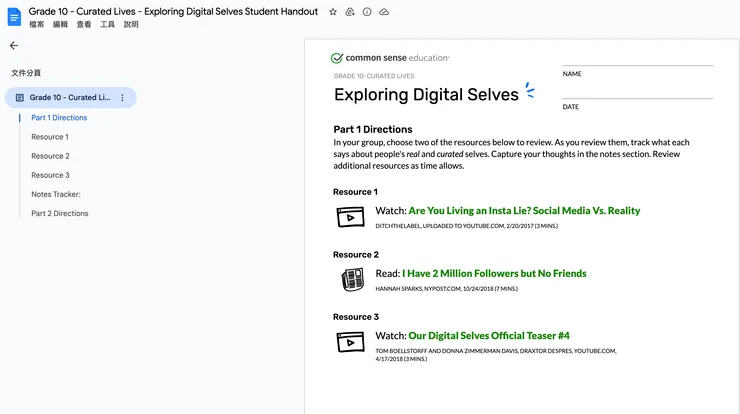Jump to Resource 2 in outline

50,156
